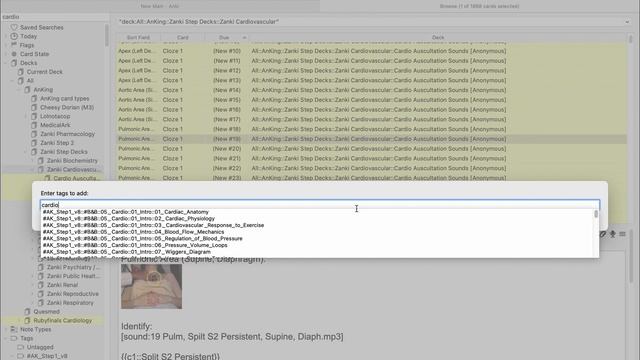
Task: Select the Cardiovascular_Response_to_Exercise tag suggestion
Action: 153,225
